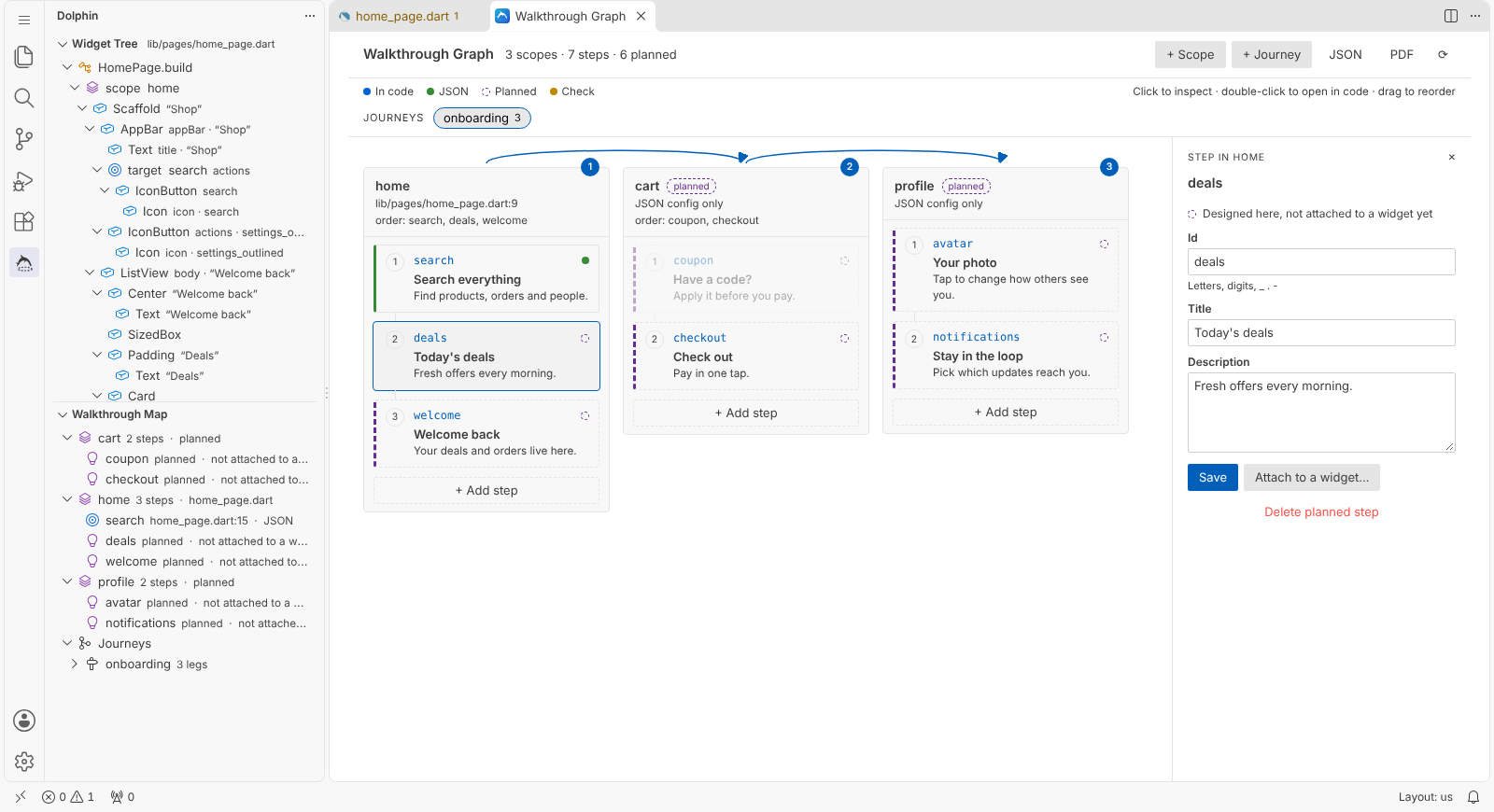Click the PDF export button
The width and height of the screenshot is (1494, 812).
(1402, 55)
